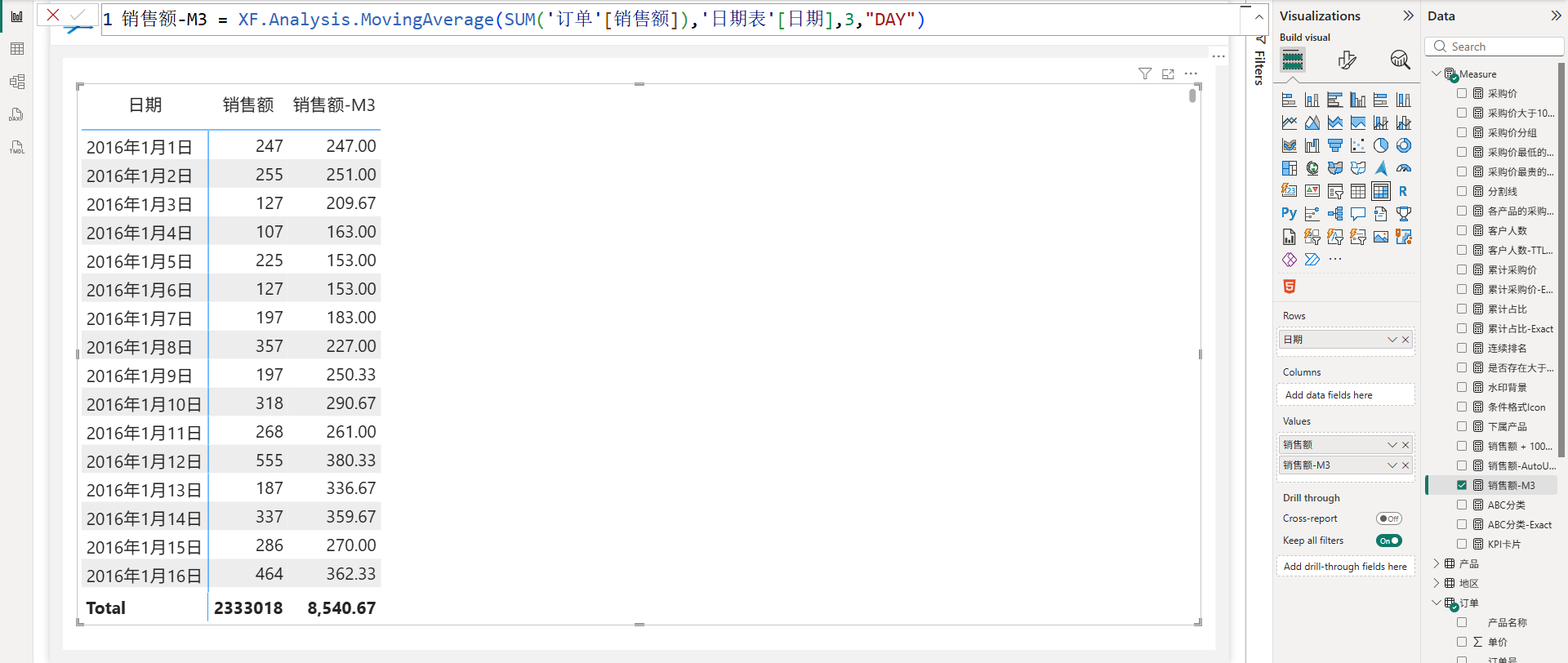Click the filter icon above the table visual
Image resolution: width=1568 pixels, height=663 pixels.
(x=1145, y=74)
